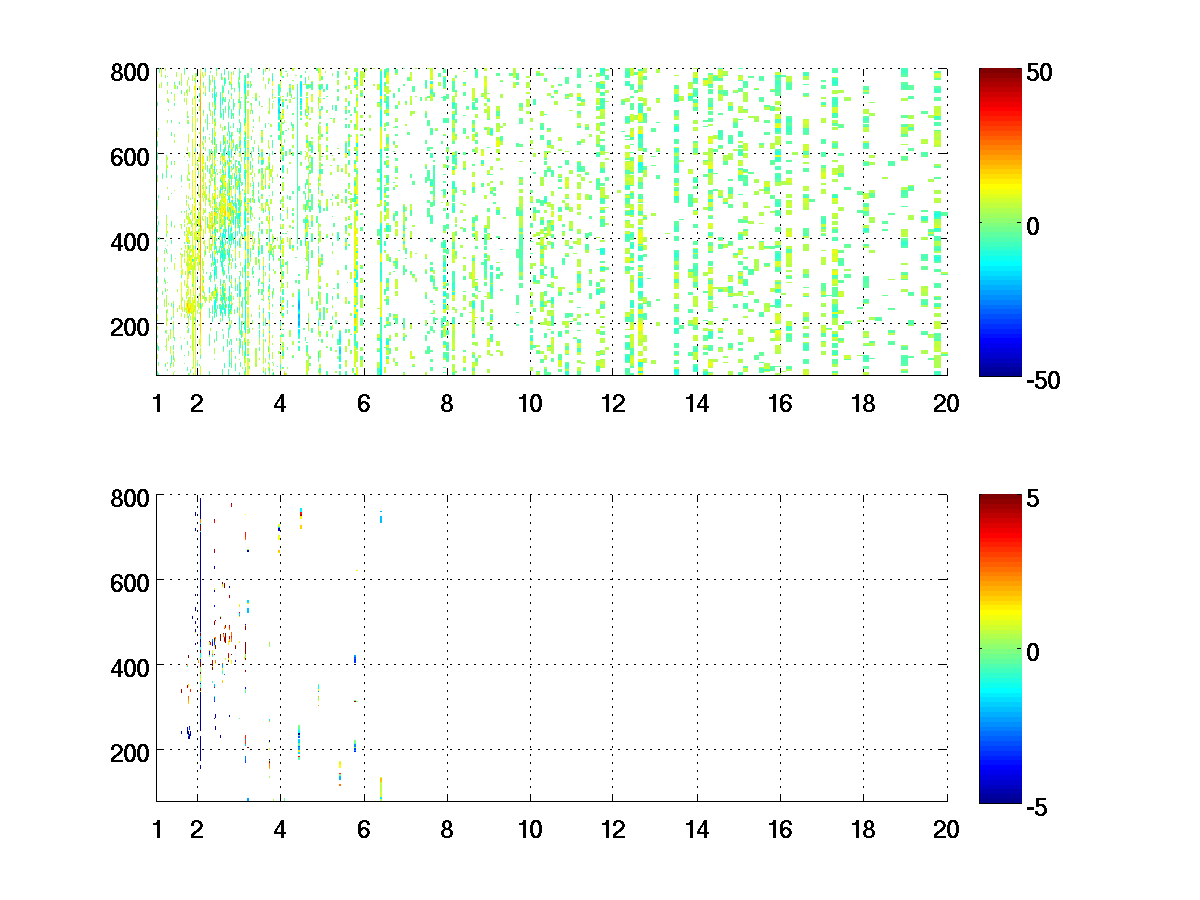This screenshot has height=900, width=1200.
Task: Click x-axis tick '10' under upper plot
Action: 529,403
